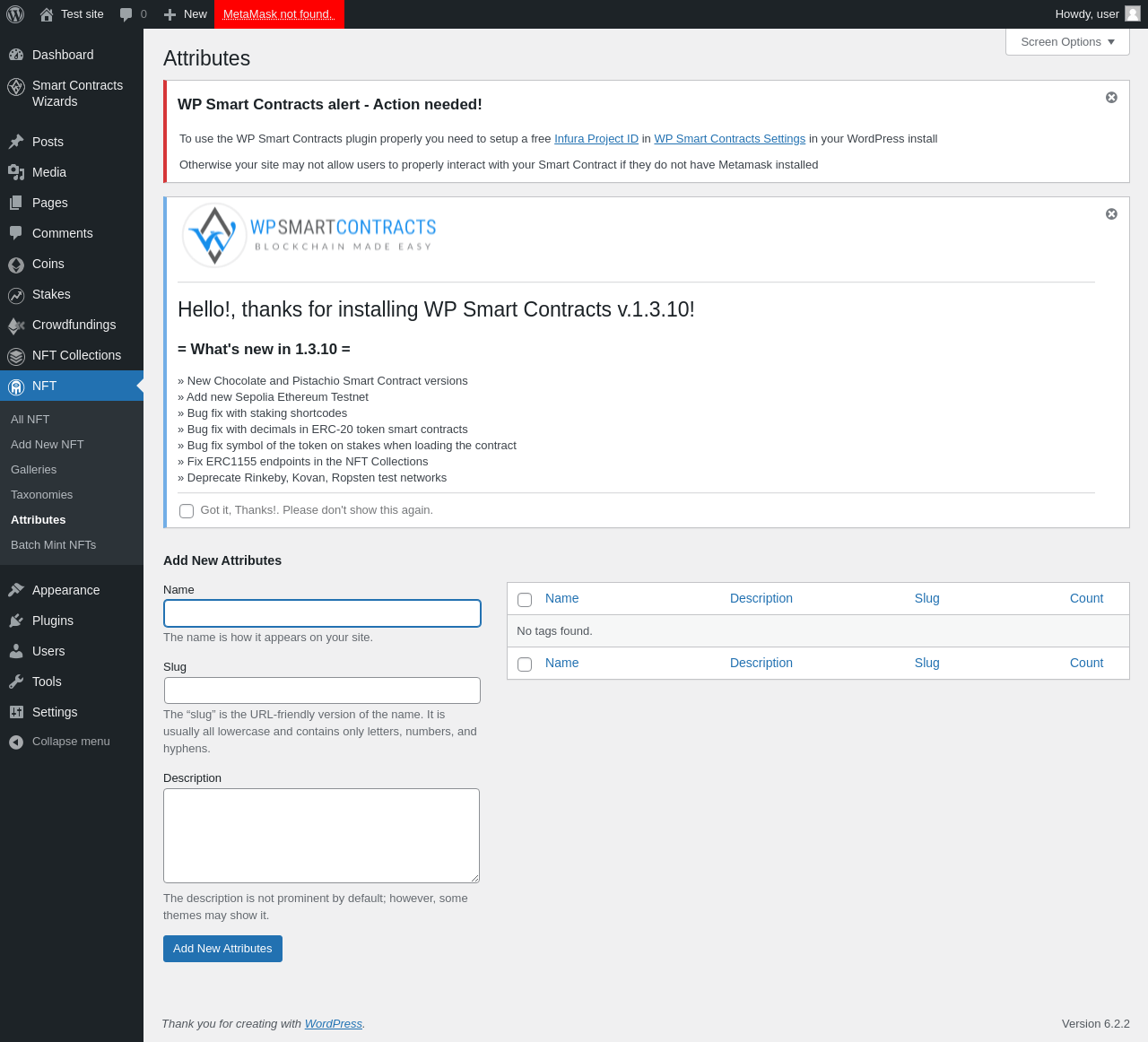Image resolution: width=1148 pixels, height=1042 pixels.
Task: Sort by Count in table footer
Action: (x=1086, y=663)
